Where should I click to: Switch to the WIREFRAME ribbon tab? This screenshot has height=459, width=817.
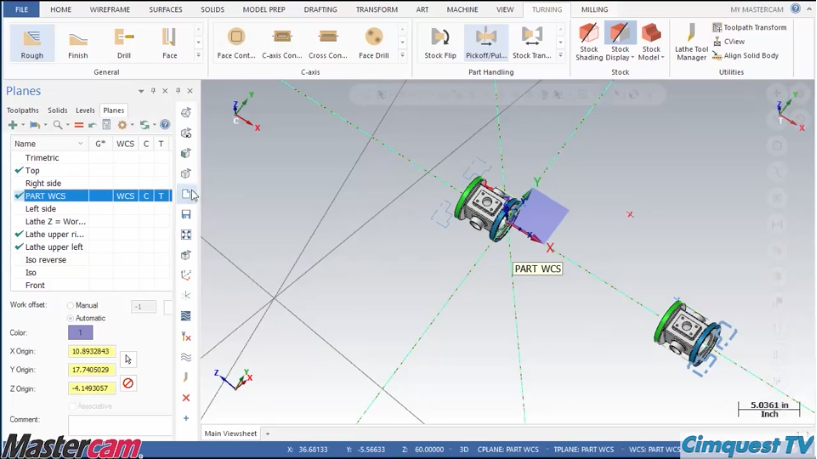109,9
